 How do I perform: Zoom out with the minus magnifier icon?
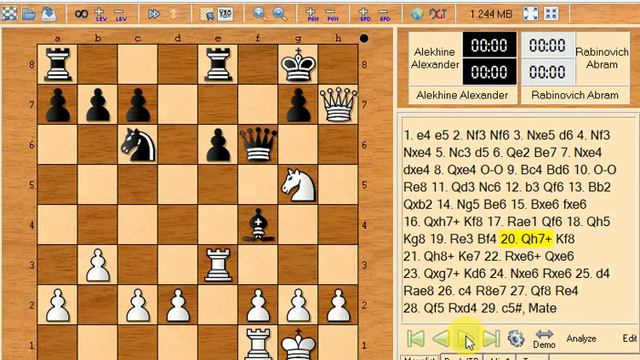(280, 14)
